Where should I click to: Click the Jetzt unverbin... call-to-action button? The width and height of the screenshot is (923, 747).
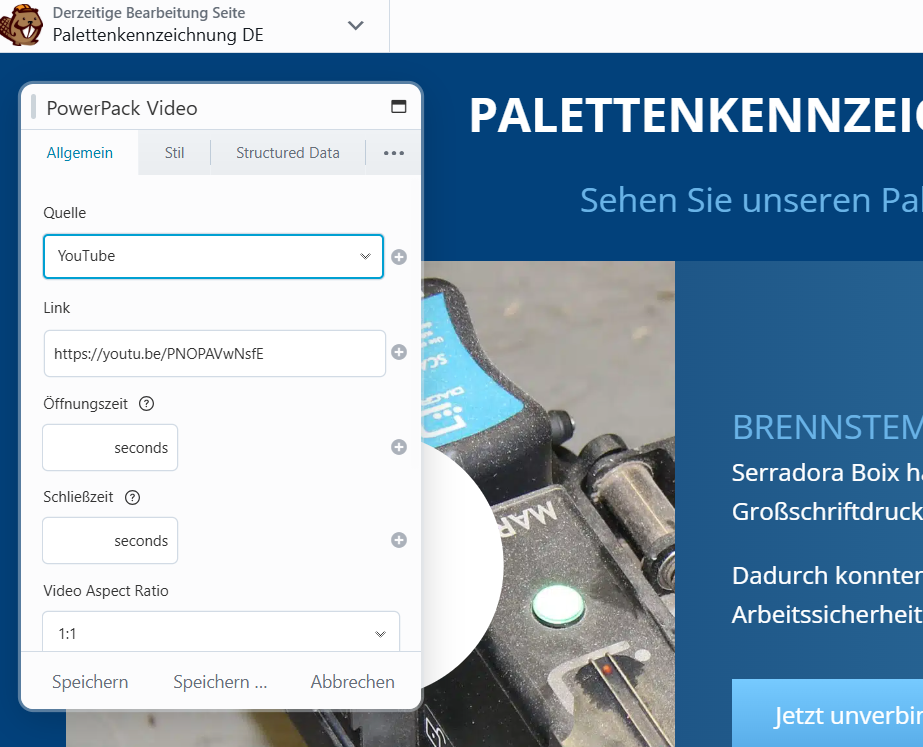click(x=827, y=713)
